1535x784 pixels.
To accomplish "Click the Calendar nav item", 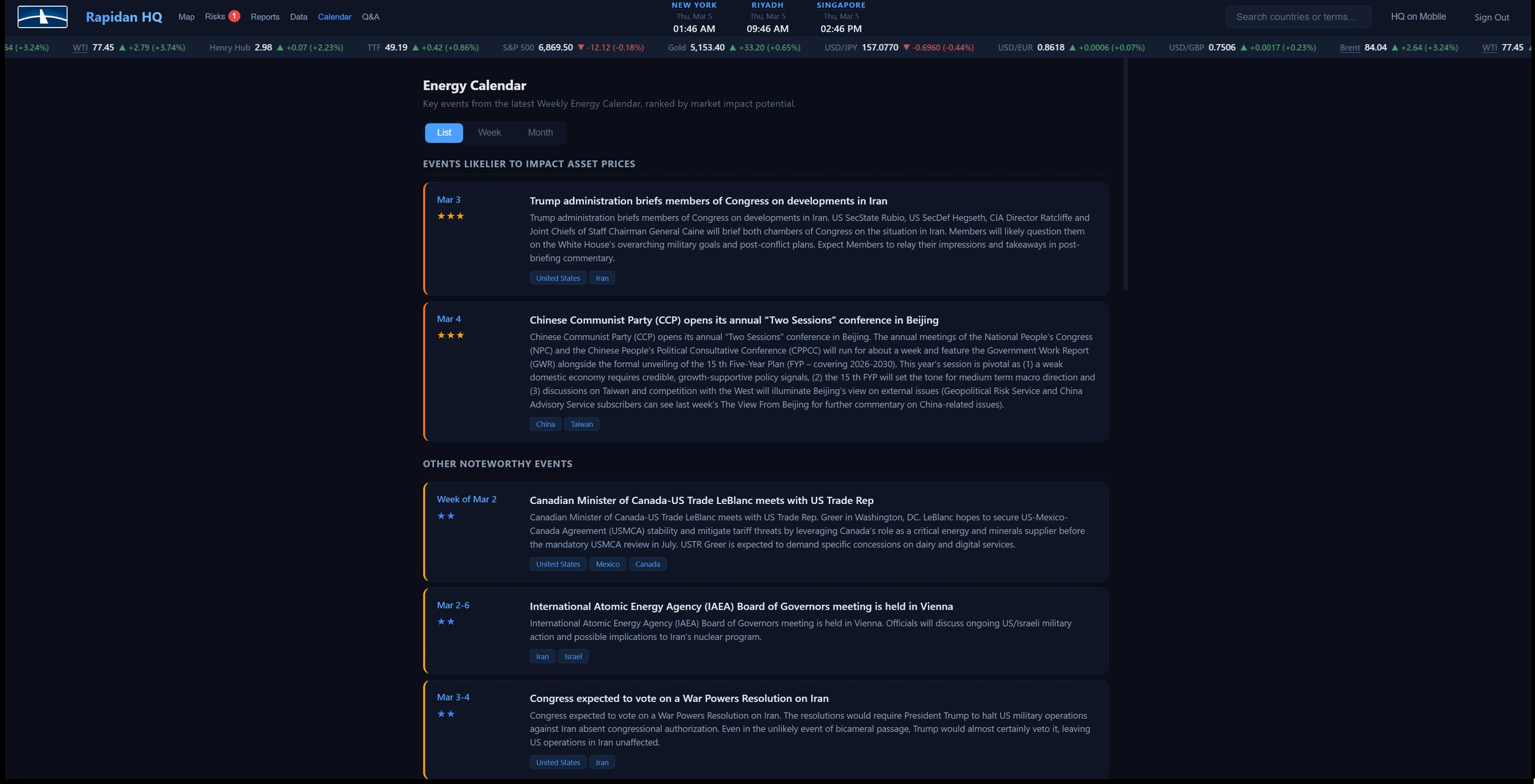I will click(x=335, y=17).
